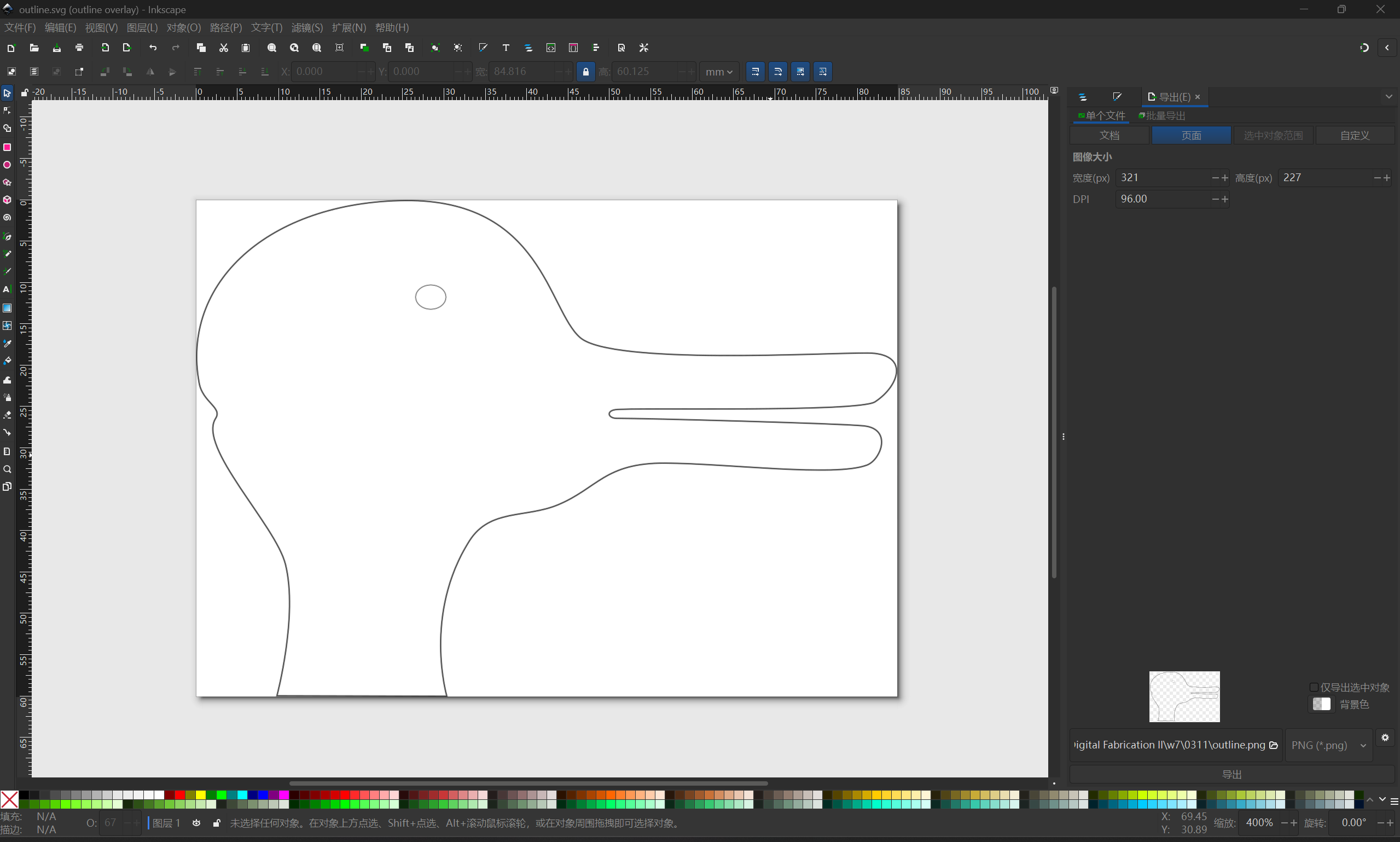Select the Text tool
Screen dimensions: 1400x842
tap(7, 289)
